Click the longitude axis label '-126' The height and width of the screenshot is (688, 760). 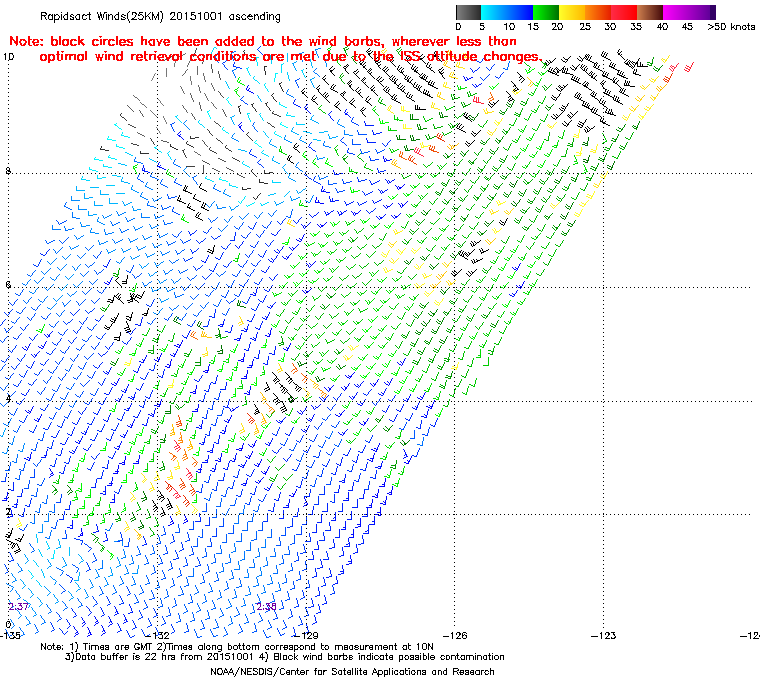[x=455, y=635]
